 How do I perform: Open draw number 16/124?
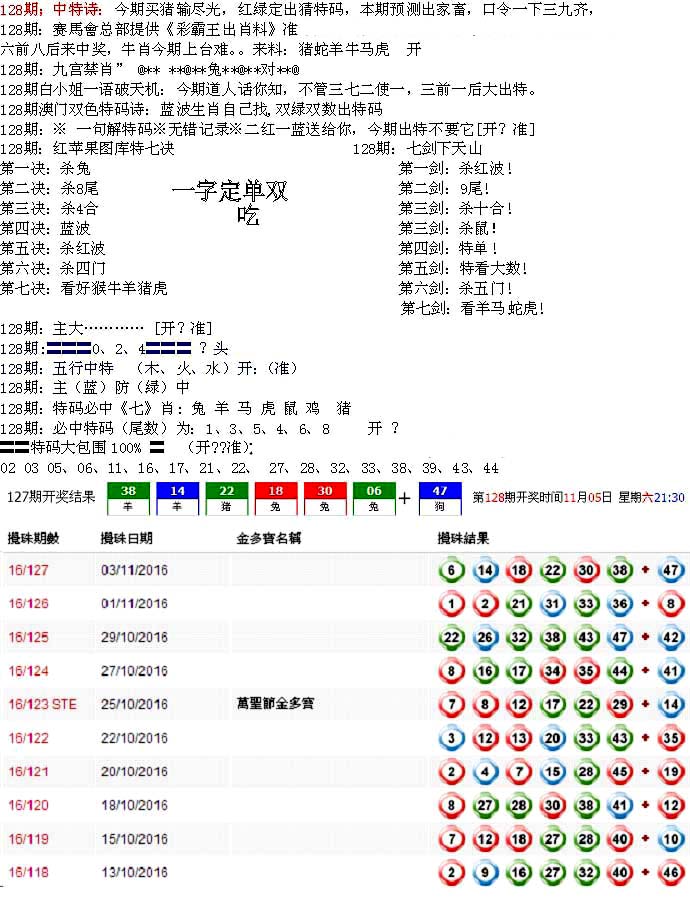[x=29, y=671]
